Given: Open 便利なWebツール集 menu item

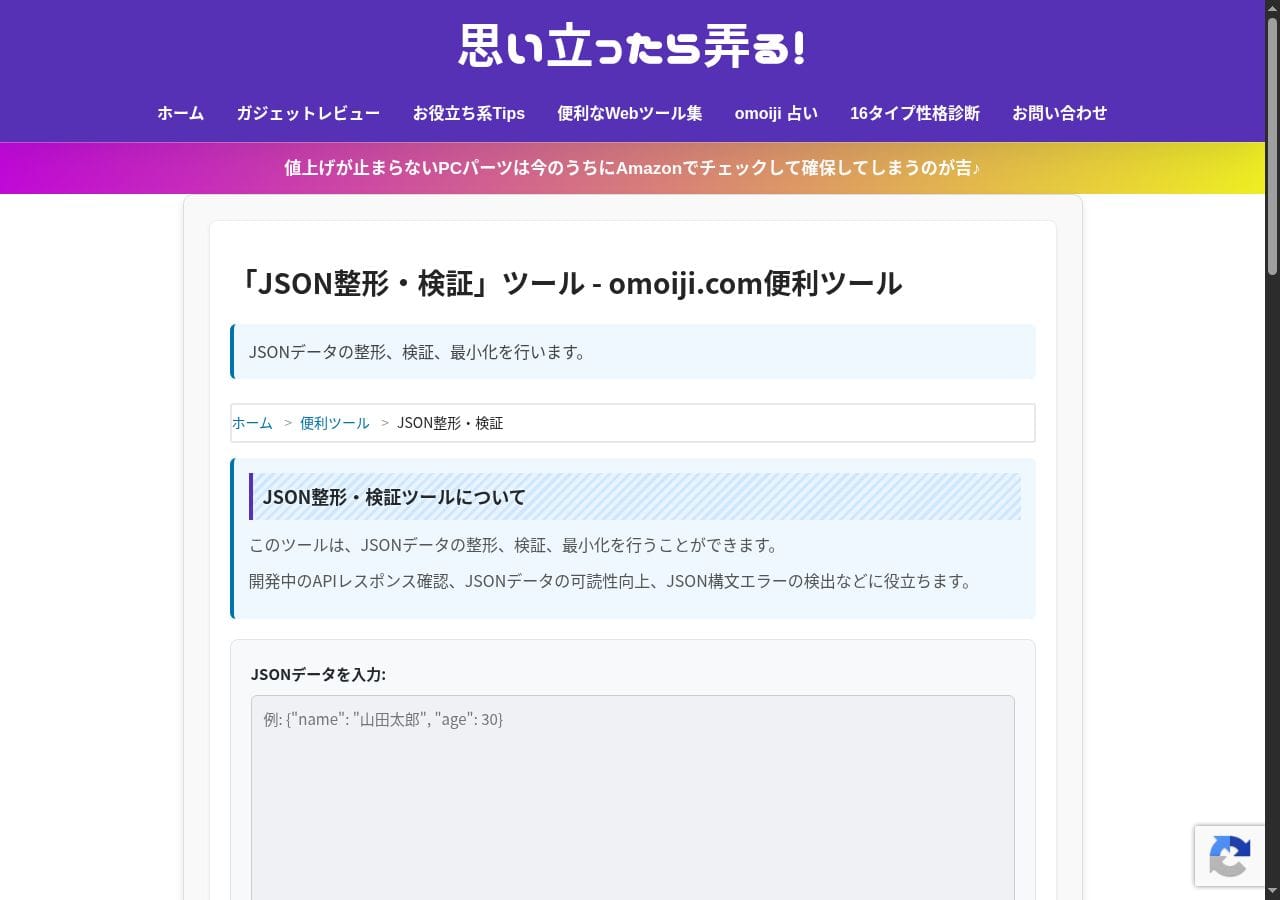Looking at the screenshot, I should 630,113.
